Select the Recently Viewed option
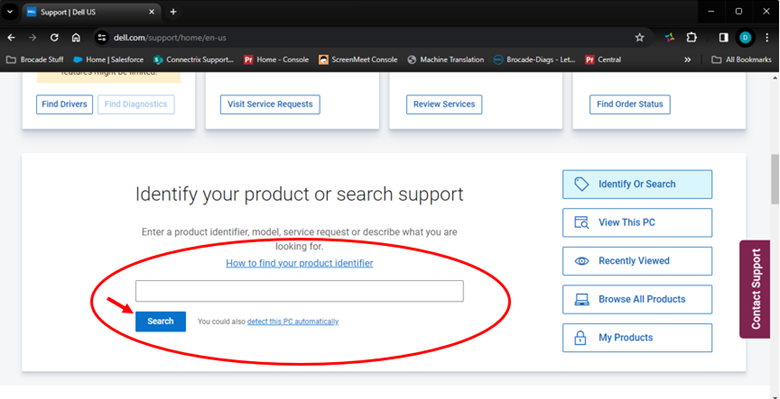 coord(637,261)
